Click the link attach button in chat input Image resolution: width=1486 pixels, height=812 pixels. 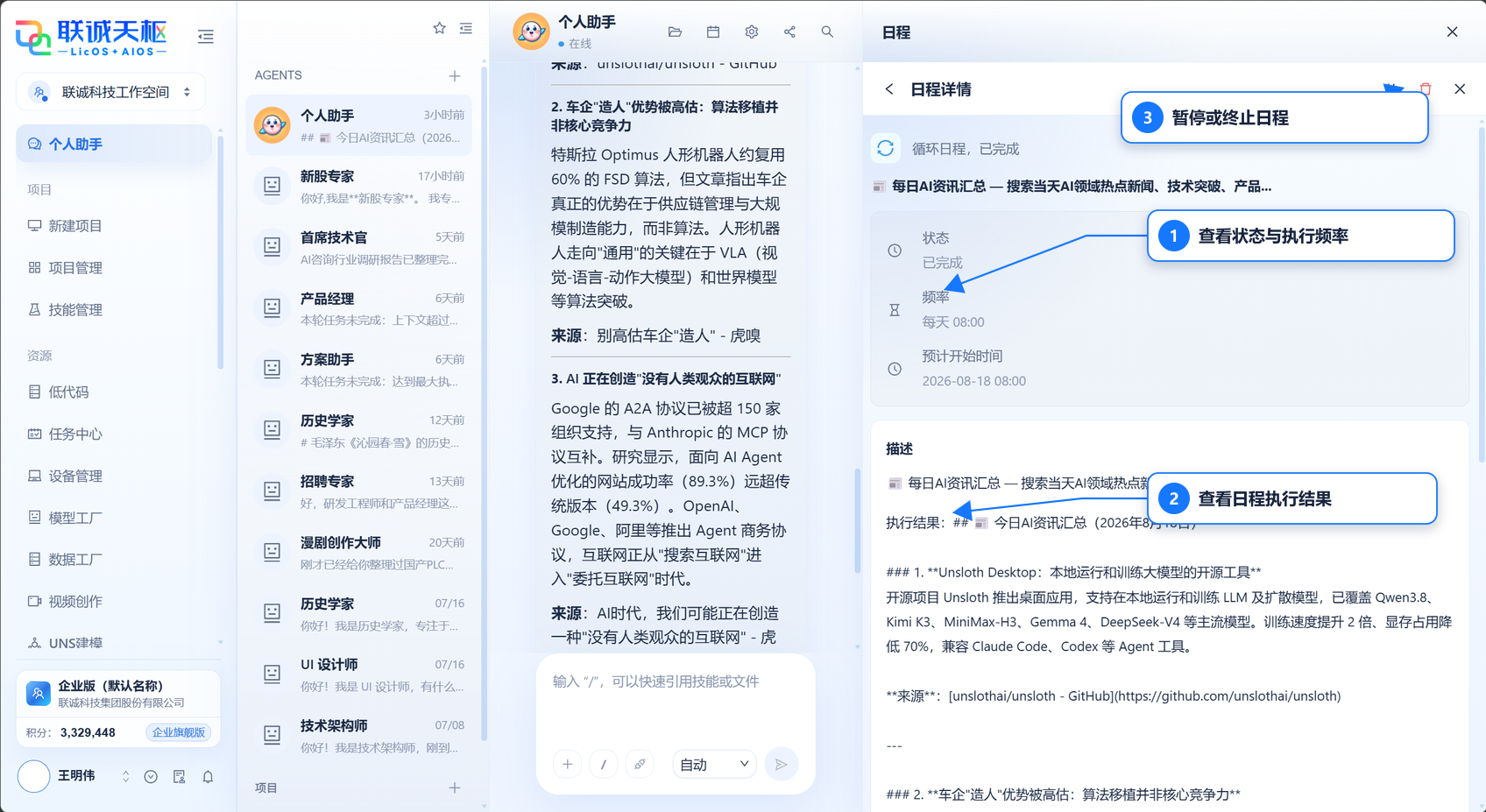pos(640,765)
